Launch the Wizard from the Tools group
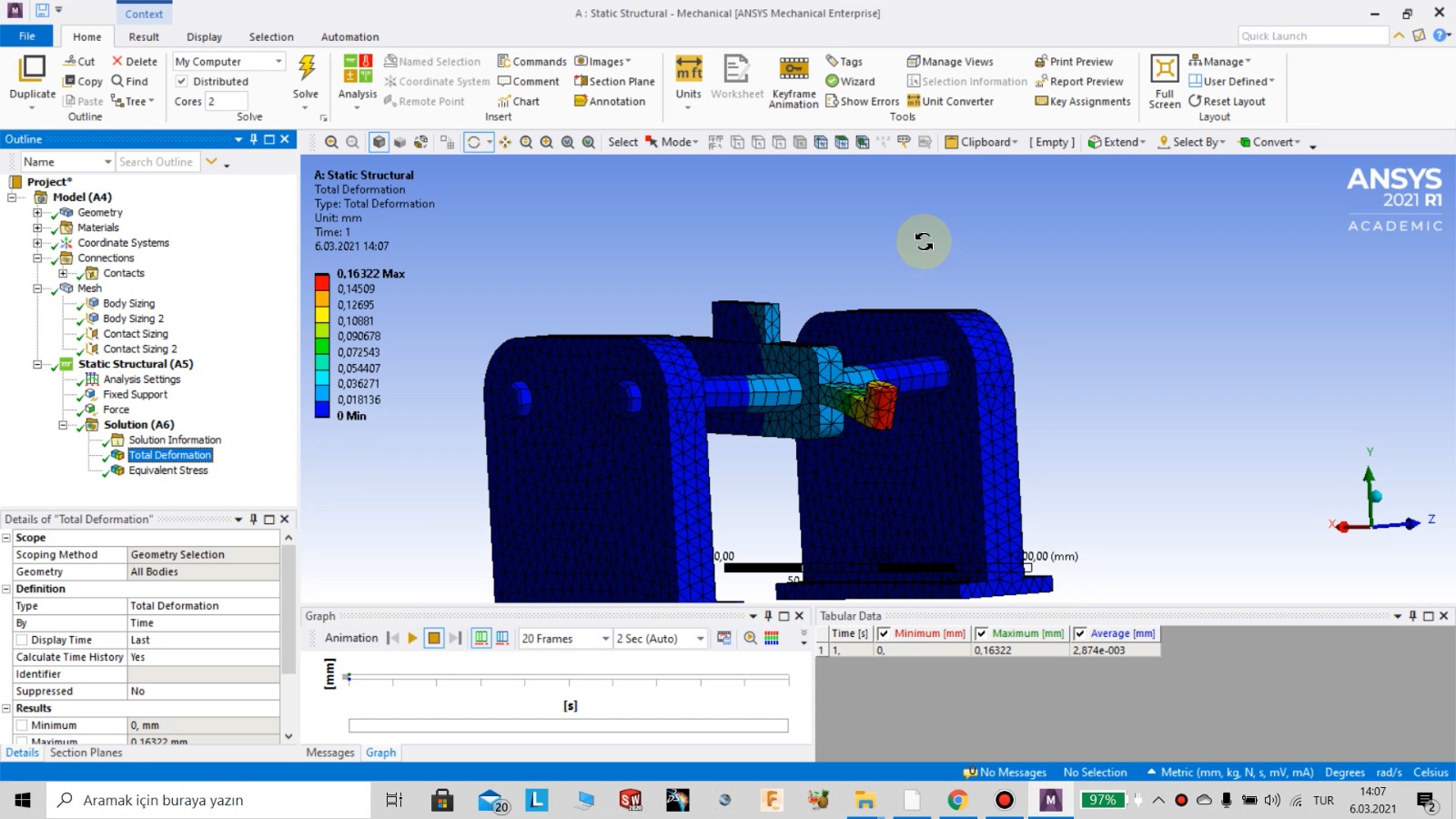This screenshot has height=819, width=1456. [x=852, y=81]
